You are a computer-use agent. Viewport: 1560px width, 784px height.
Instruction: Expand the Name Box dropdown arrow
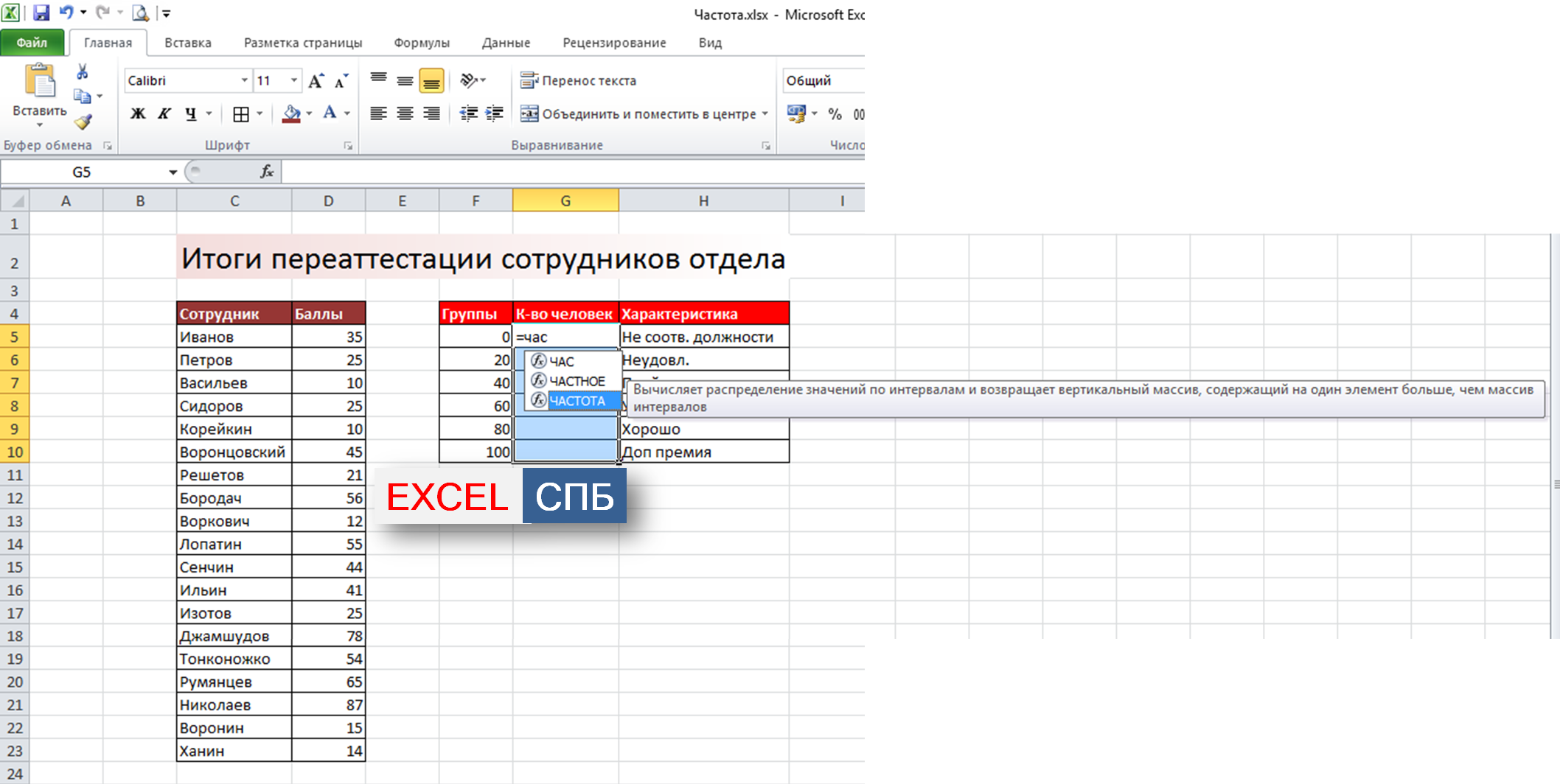coord(173,172)
